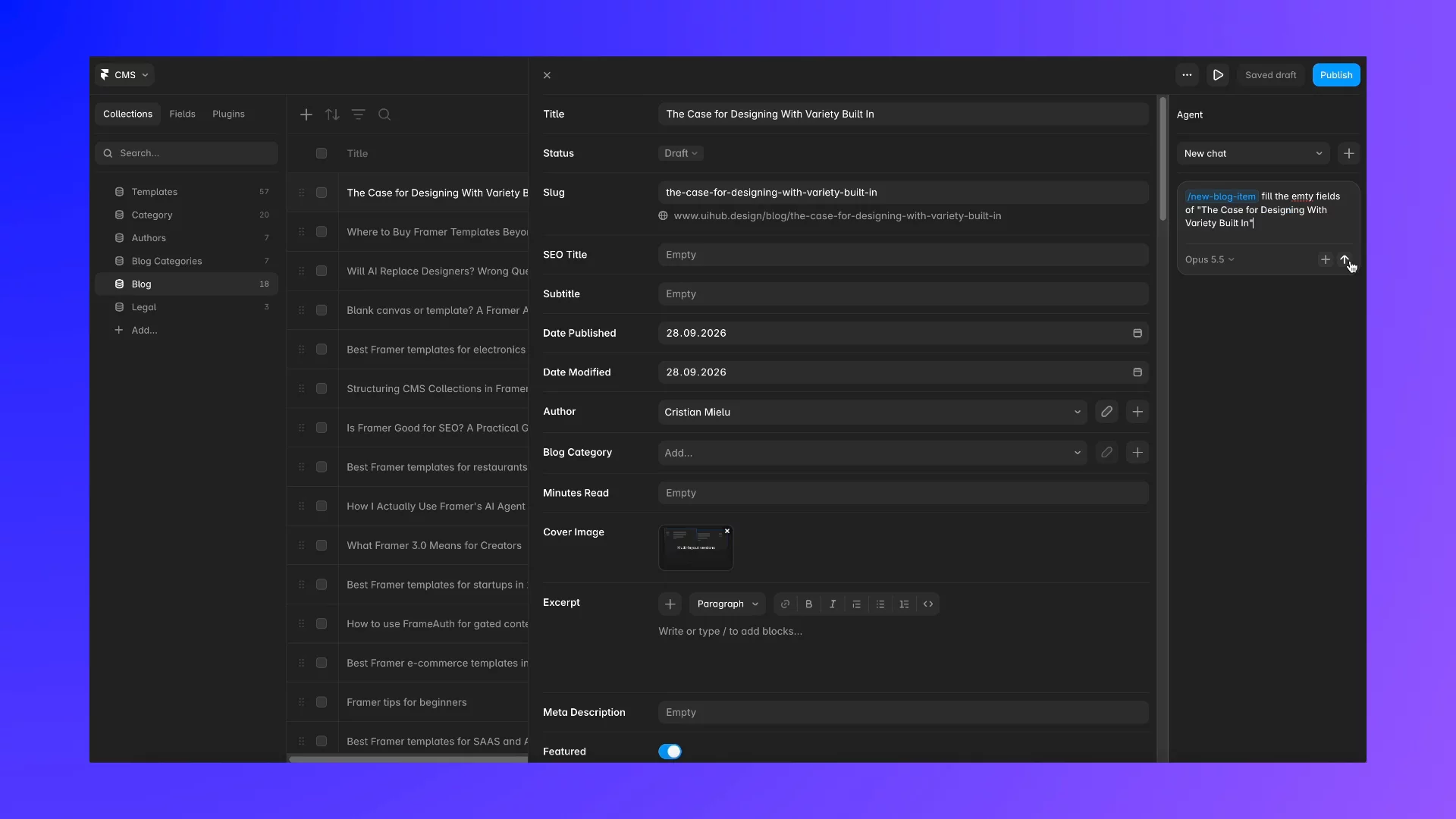Check the box for 'What Framer 3.0 Means for Creators'
The width and height of the screenshot is (1456, 819).
click(x=322, y=545)
